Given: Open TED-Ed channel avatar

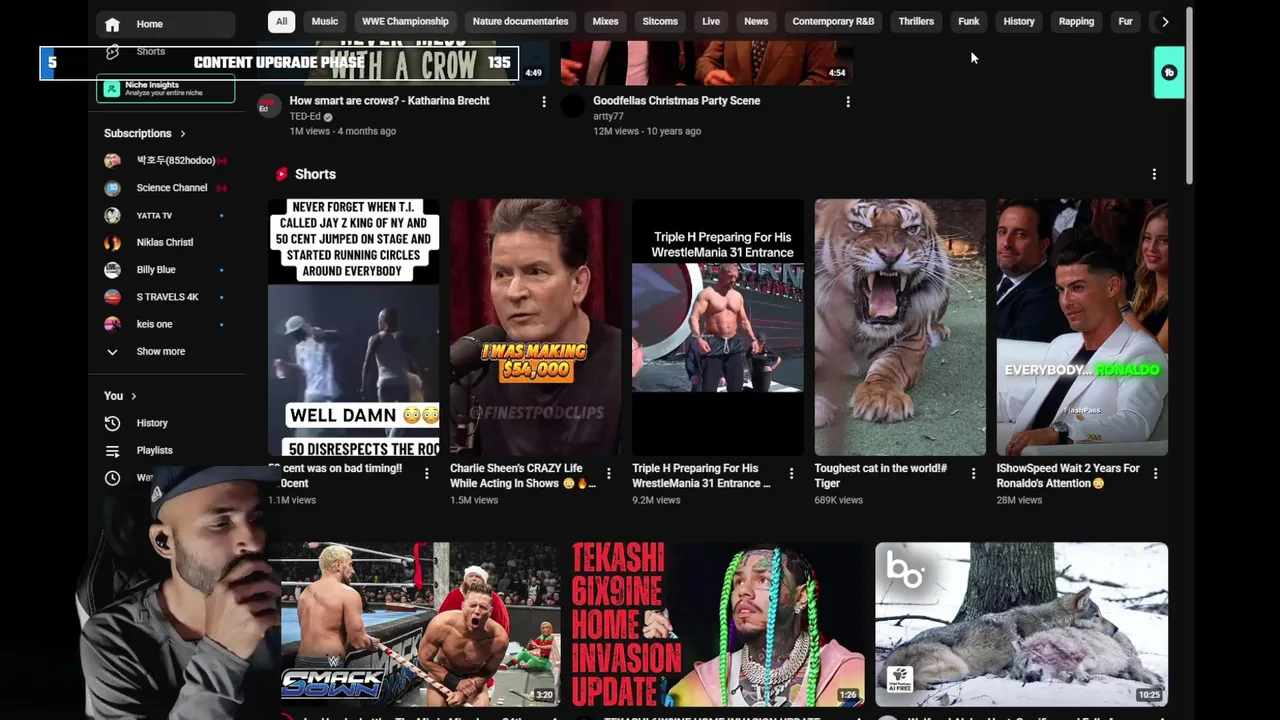Looking at the screenshot, I should pos(269,106).
